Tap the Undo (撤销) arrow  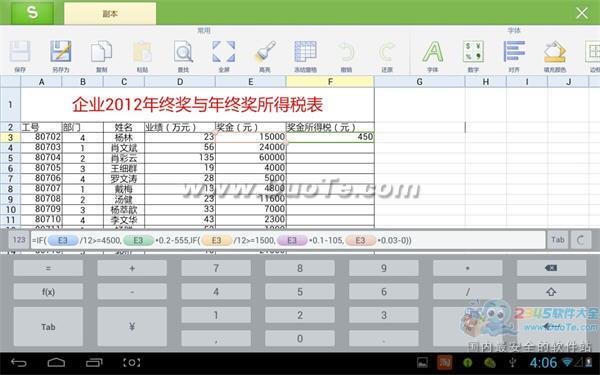[346, 52]
